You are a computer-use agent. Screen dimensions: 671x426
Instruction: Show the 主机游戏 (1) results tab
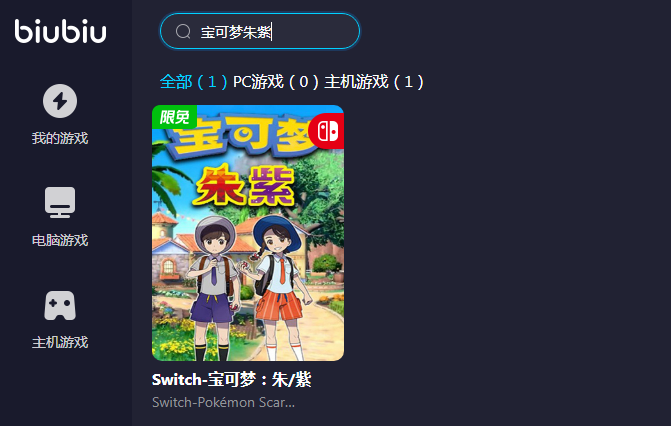point(374,81)
